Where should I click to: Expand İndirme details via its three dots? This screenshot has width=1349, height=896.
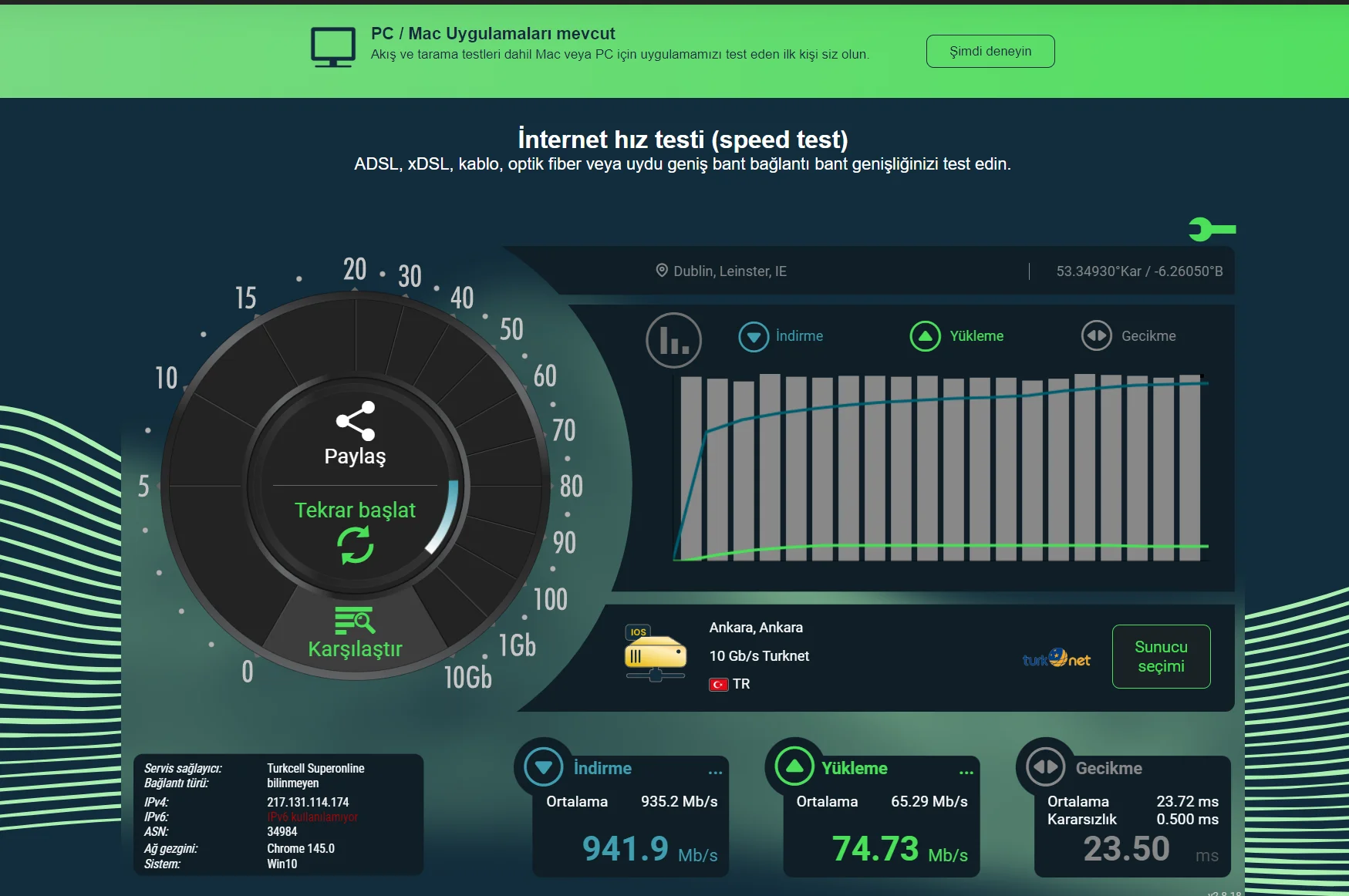point(716,771)
